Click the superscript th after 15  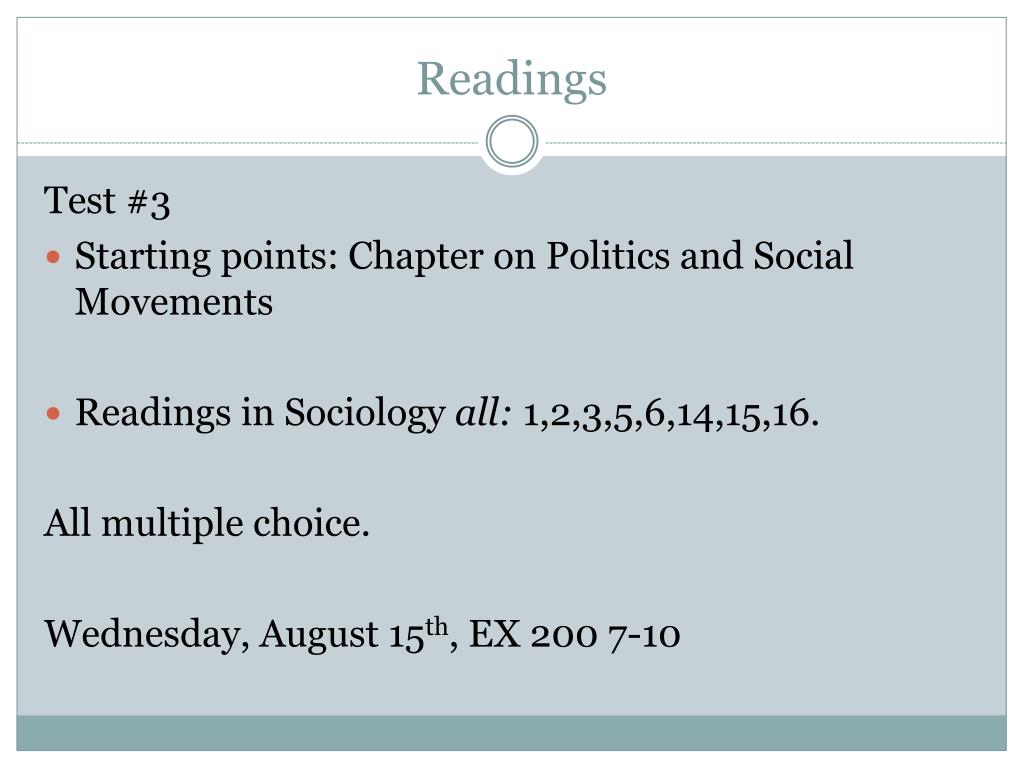coord(437,626)
